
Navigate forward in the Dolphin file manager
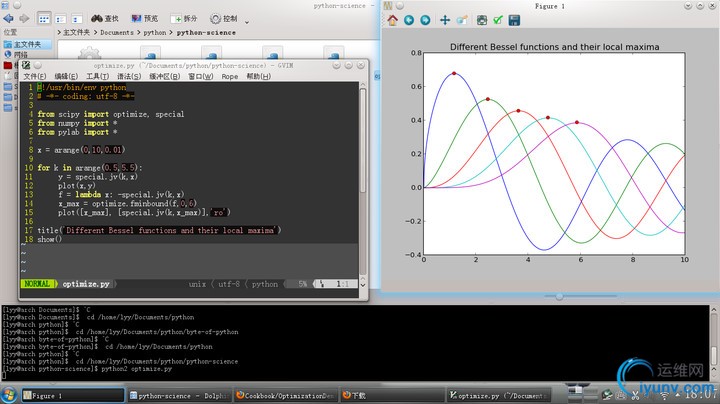[24, 18]
